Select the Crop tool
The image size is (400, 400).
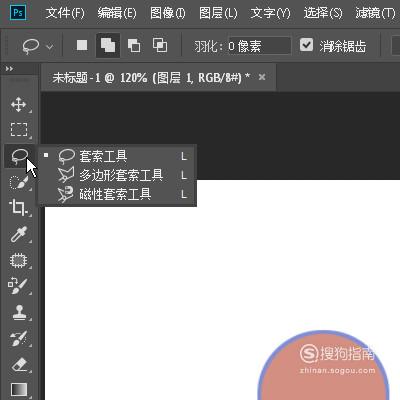(x=18, y=208)
